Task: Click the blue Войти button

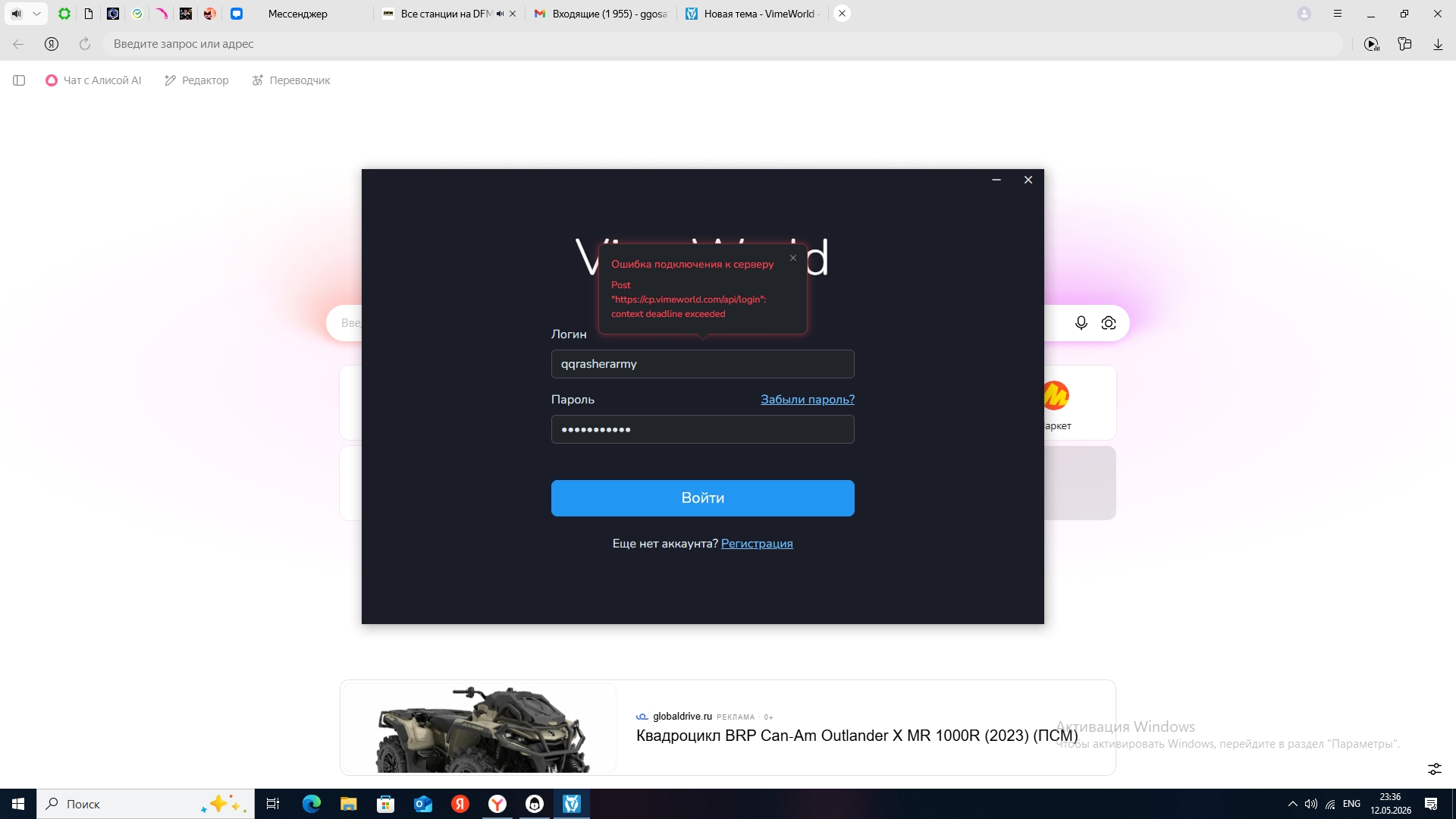Action: pyautogui.click(x=703, y=498)
